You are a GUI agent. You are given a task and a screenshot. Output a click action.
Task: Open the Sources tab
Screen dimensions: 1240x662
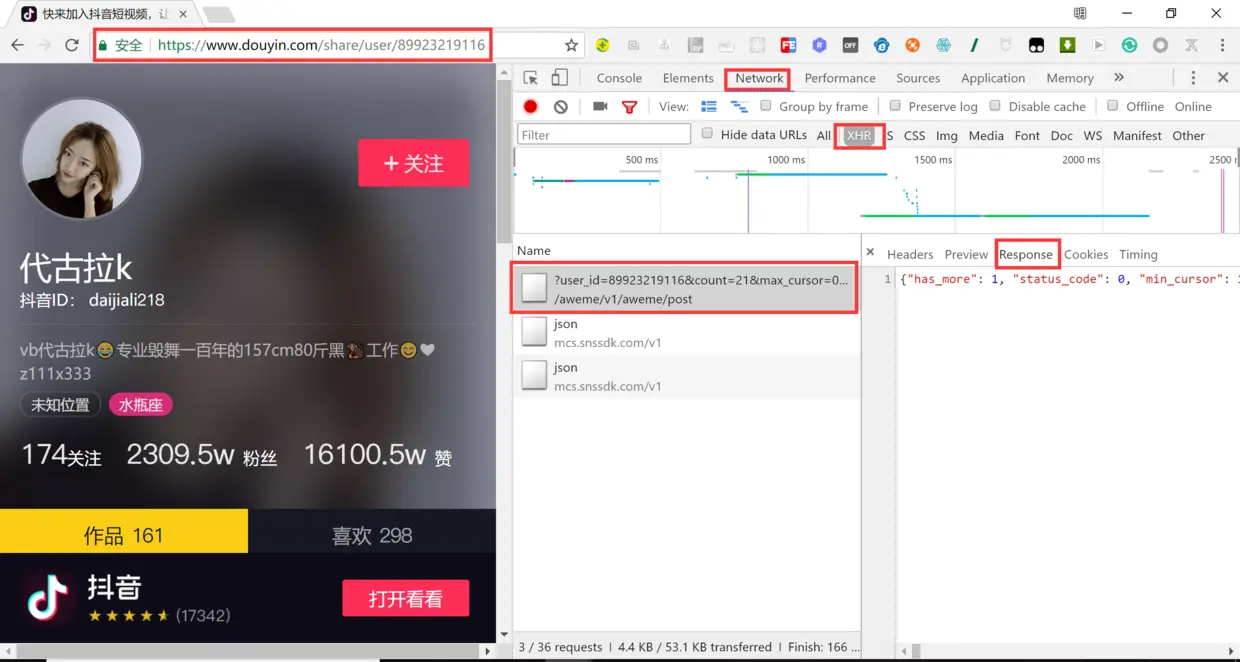[918, 78]
